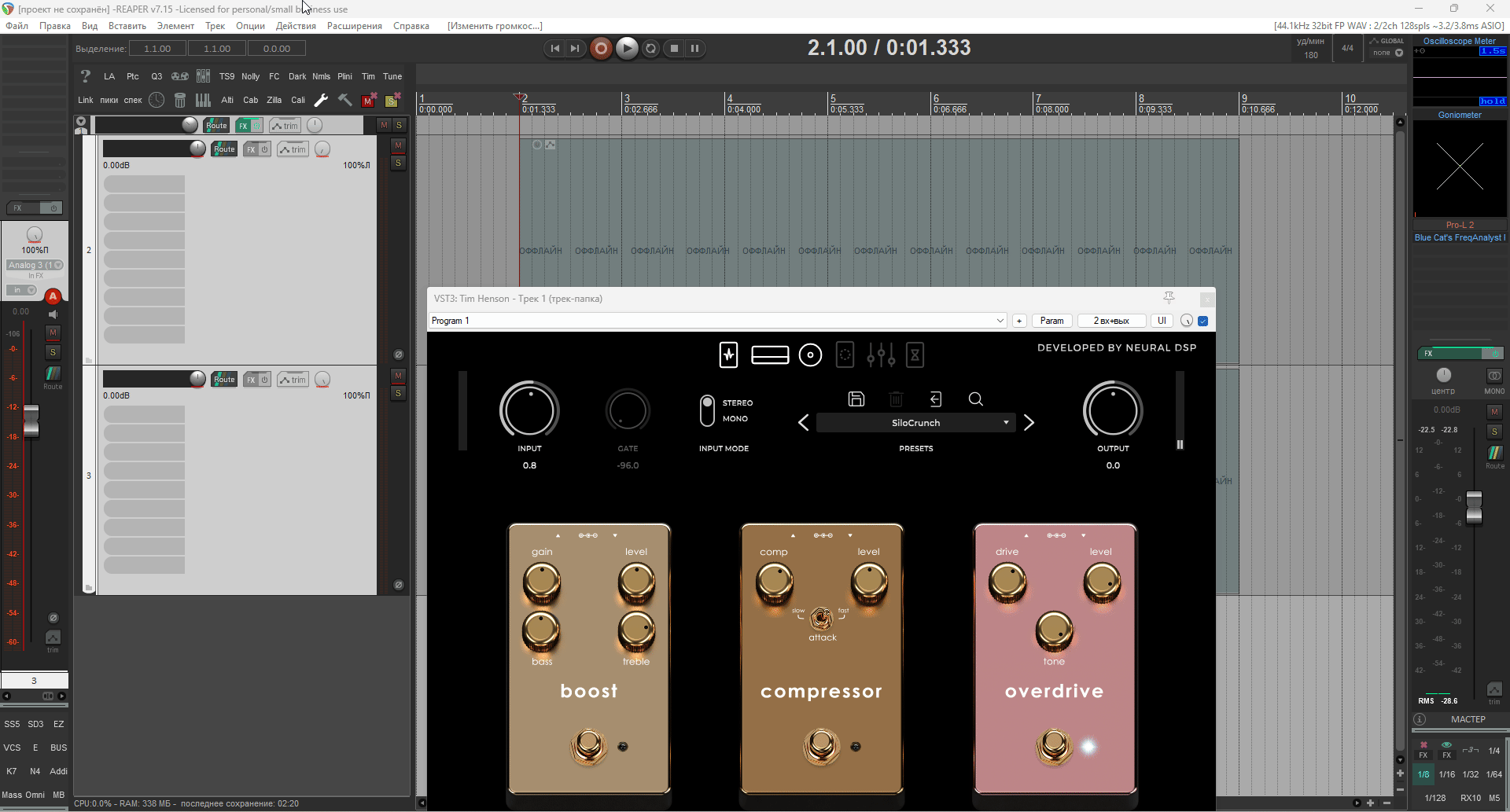Click the unsolo all S icon
Image resolution: width=1510 pixels, height=812 pixels.
[392, 100]
